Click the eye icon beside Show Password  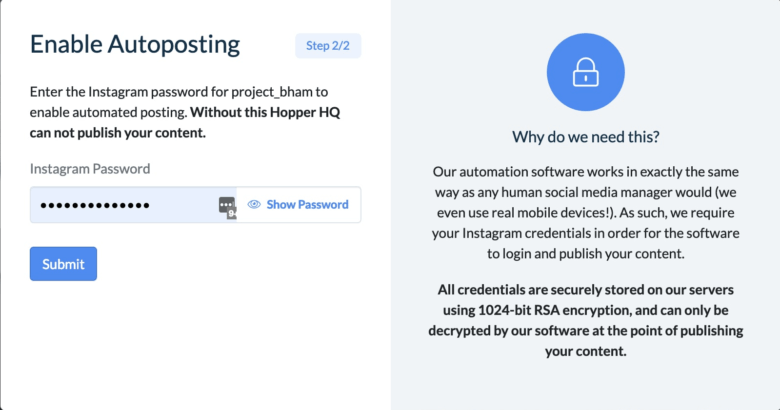pos(254,204)
